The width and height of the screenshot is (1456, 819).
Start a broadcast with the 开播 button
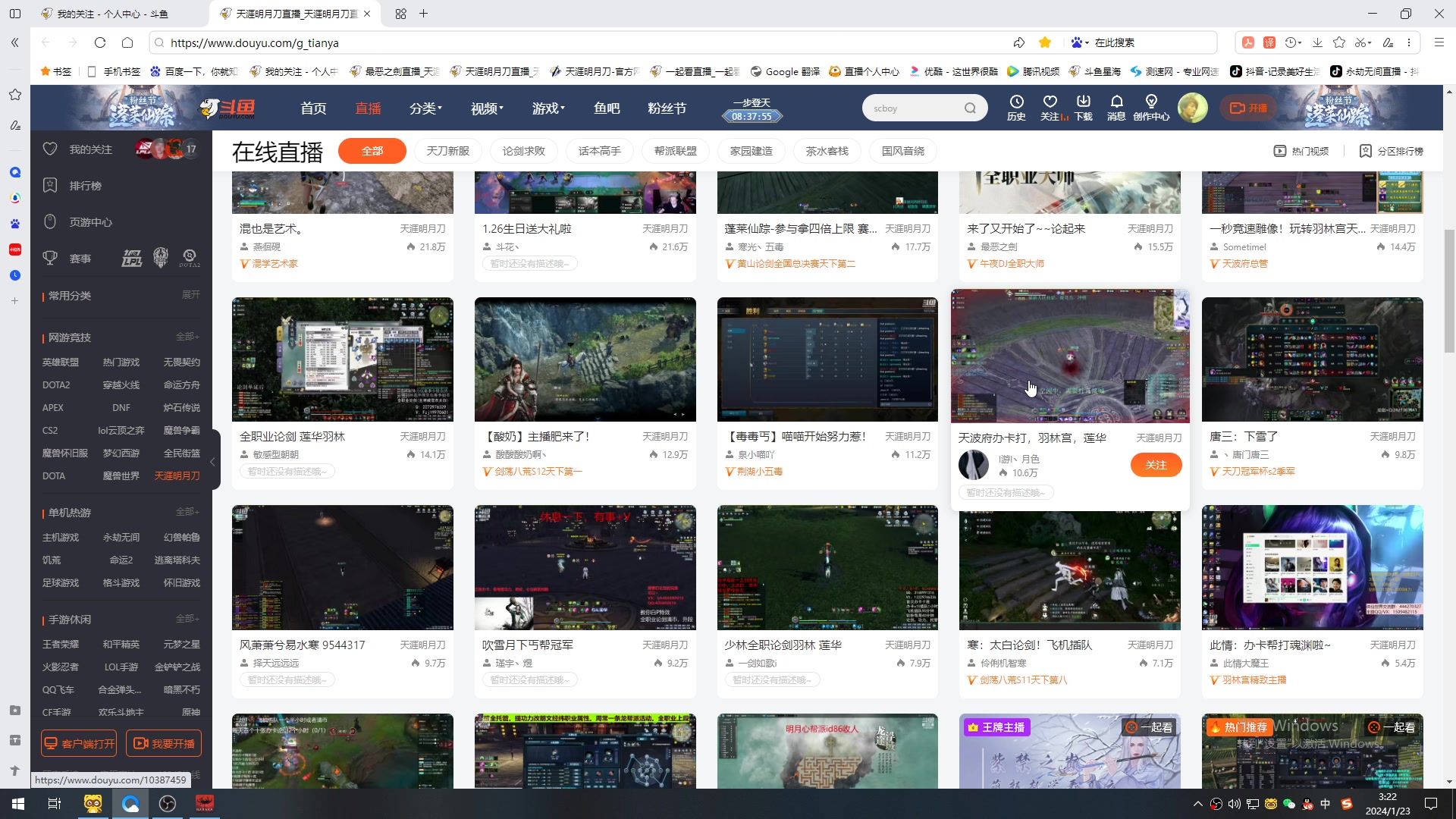point(1248,108)
